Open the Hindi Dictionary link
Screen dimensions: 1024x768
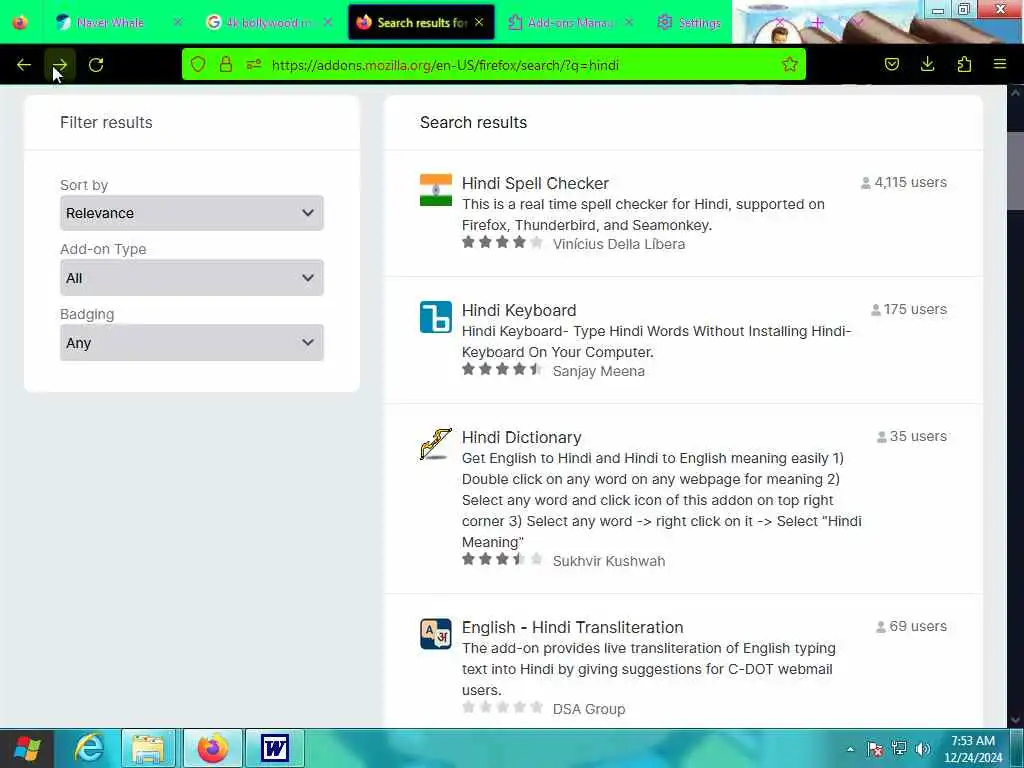point(521,438)
